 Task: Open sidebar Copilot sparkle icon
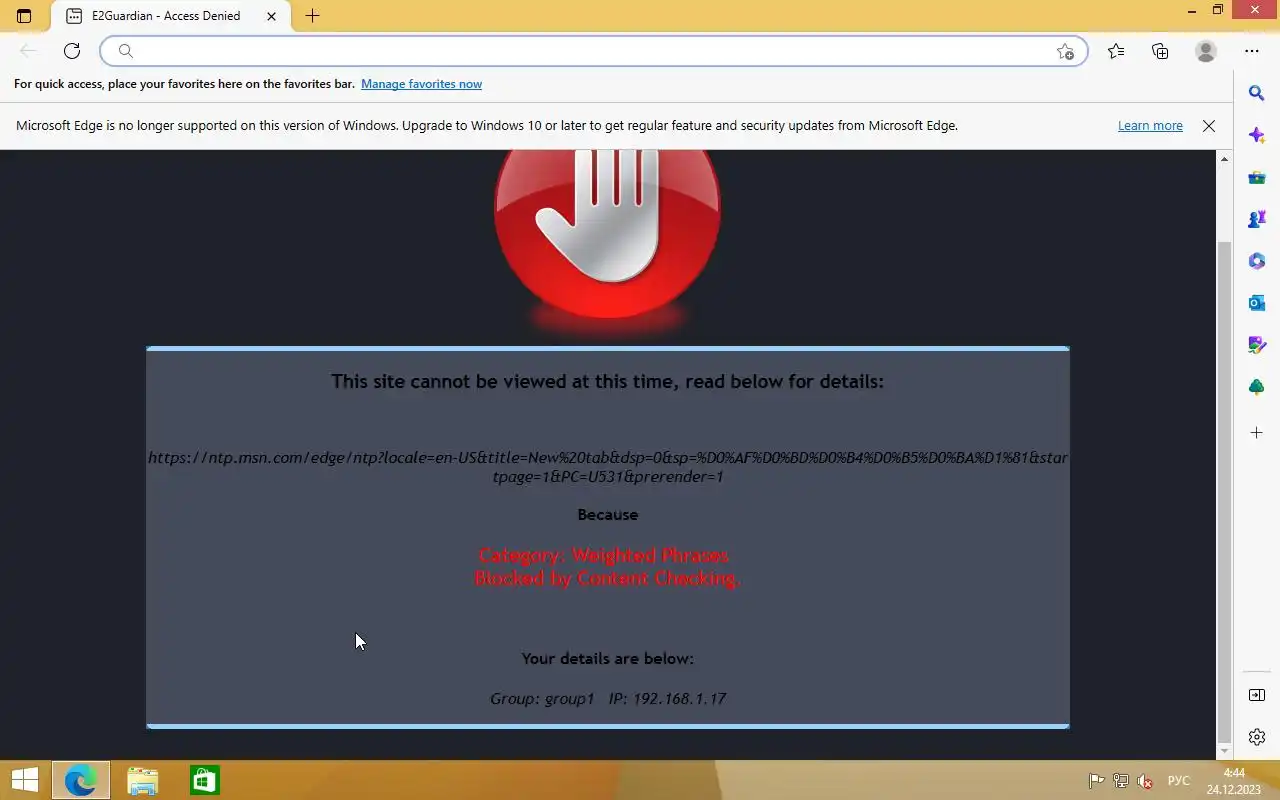(x=1257, y=135)
